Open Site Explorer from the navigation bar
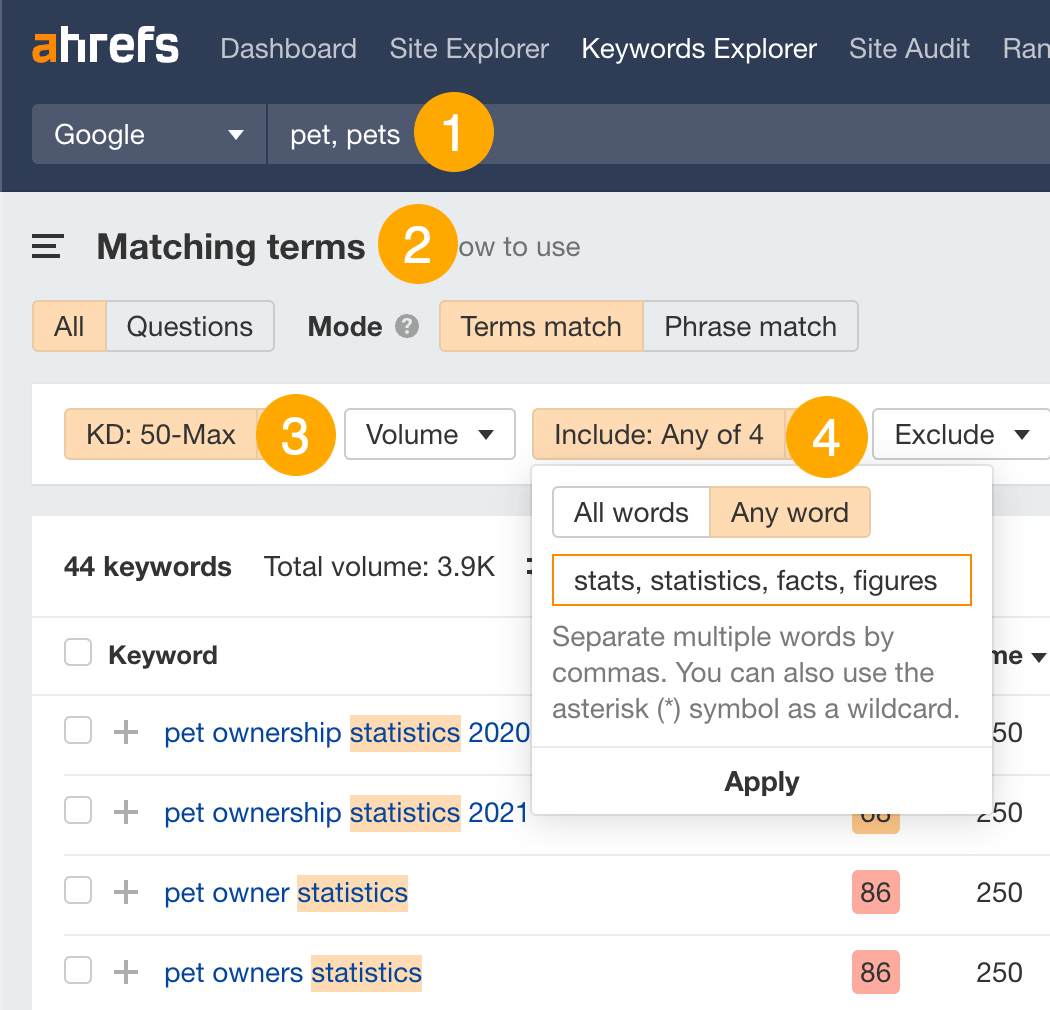This screenshot has height=1010, width=1050. coord(469,48)
